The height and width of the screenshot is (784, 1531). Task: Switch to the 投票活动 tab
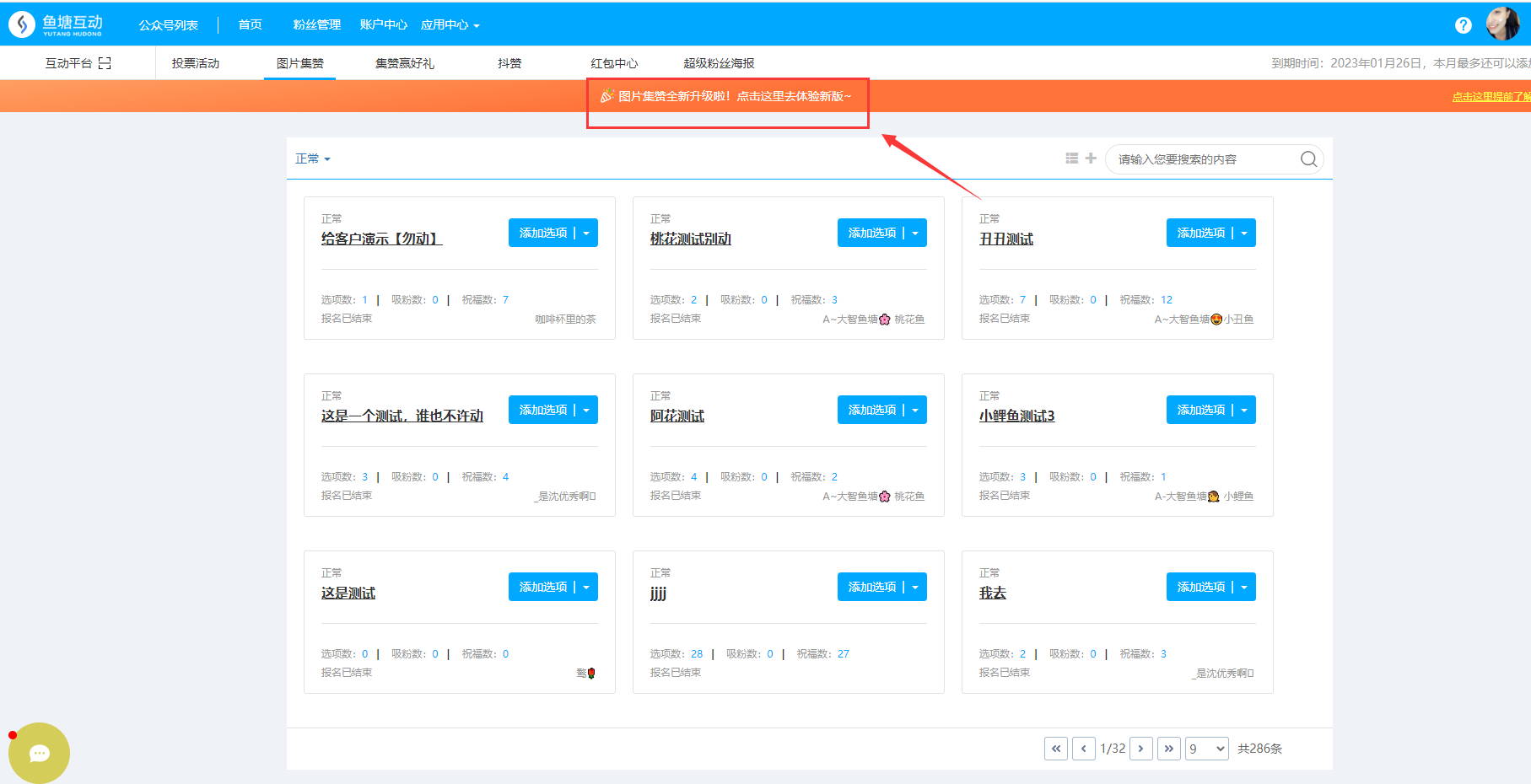coord(195,63)
